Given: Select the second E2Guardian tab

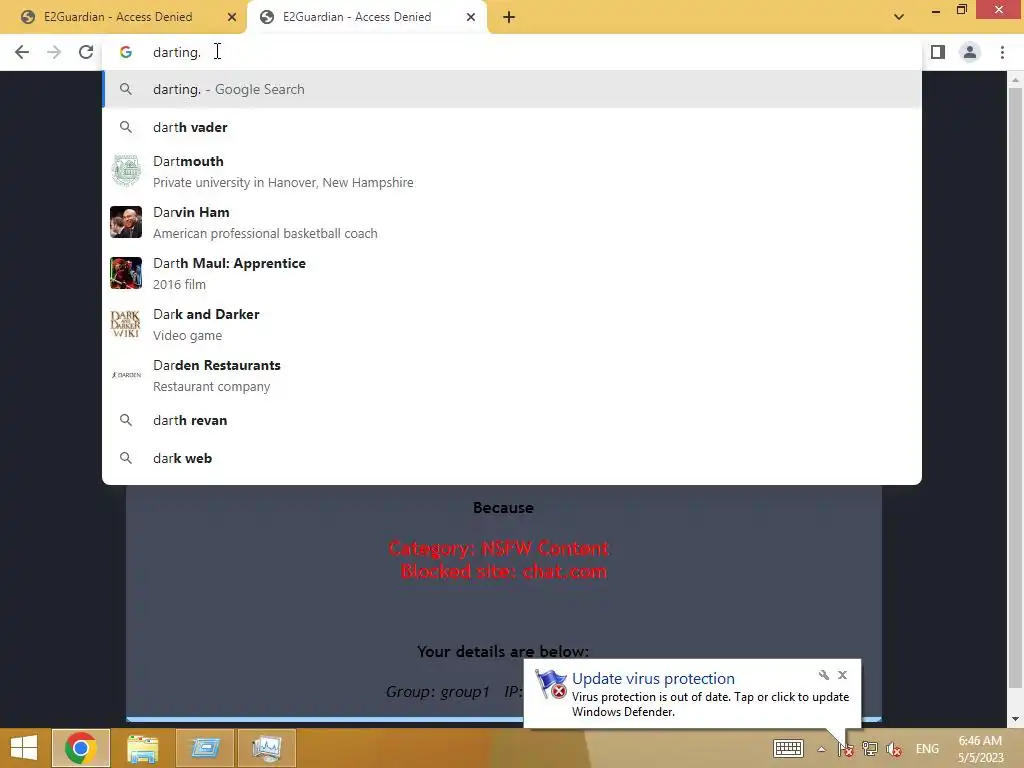Looking at the screenshot, I should (366, 17).
